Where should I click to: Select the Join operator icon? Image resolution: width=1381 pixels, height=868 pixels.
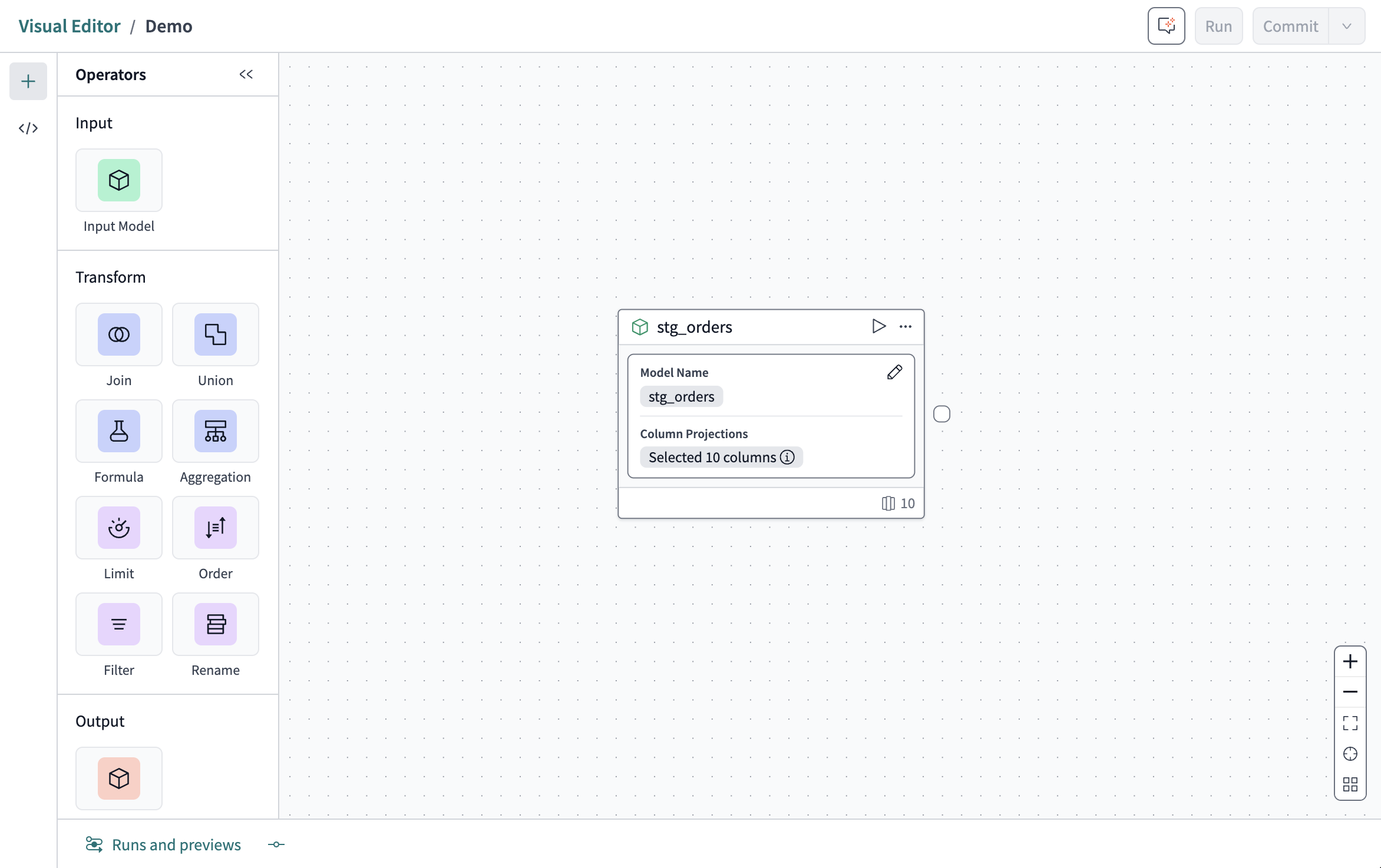point(118,334)
